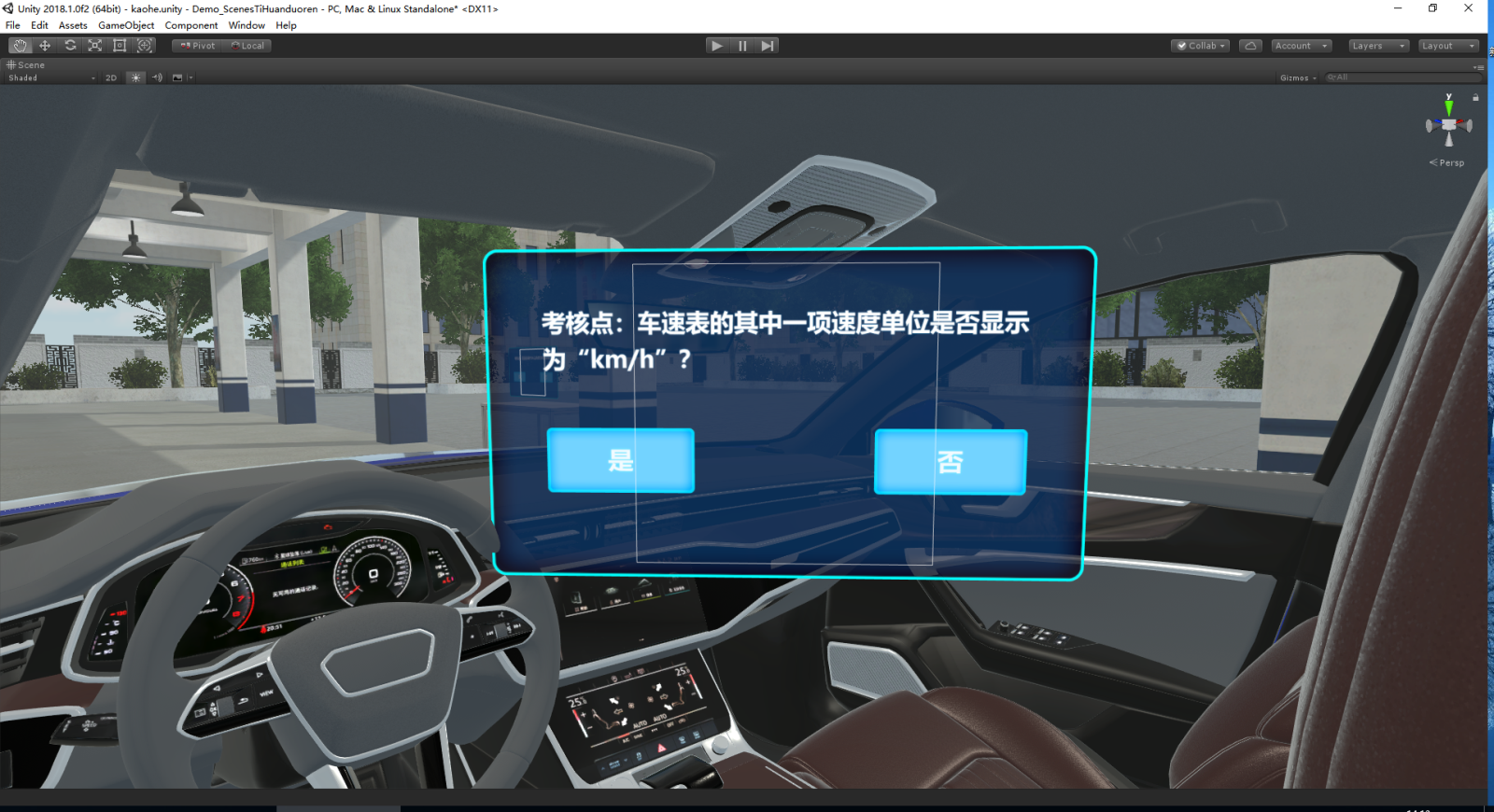Click the scene search field

[1401, 78]
